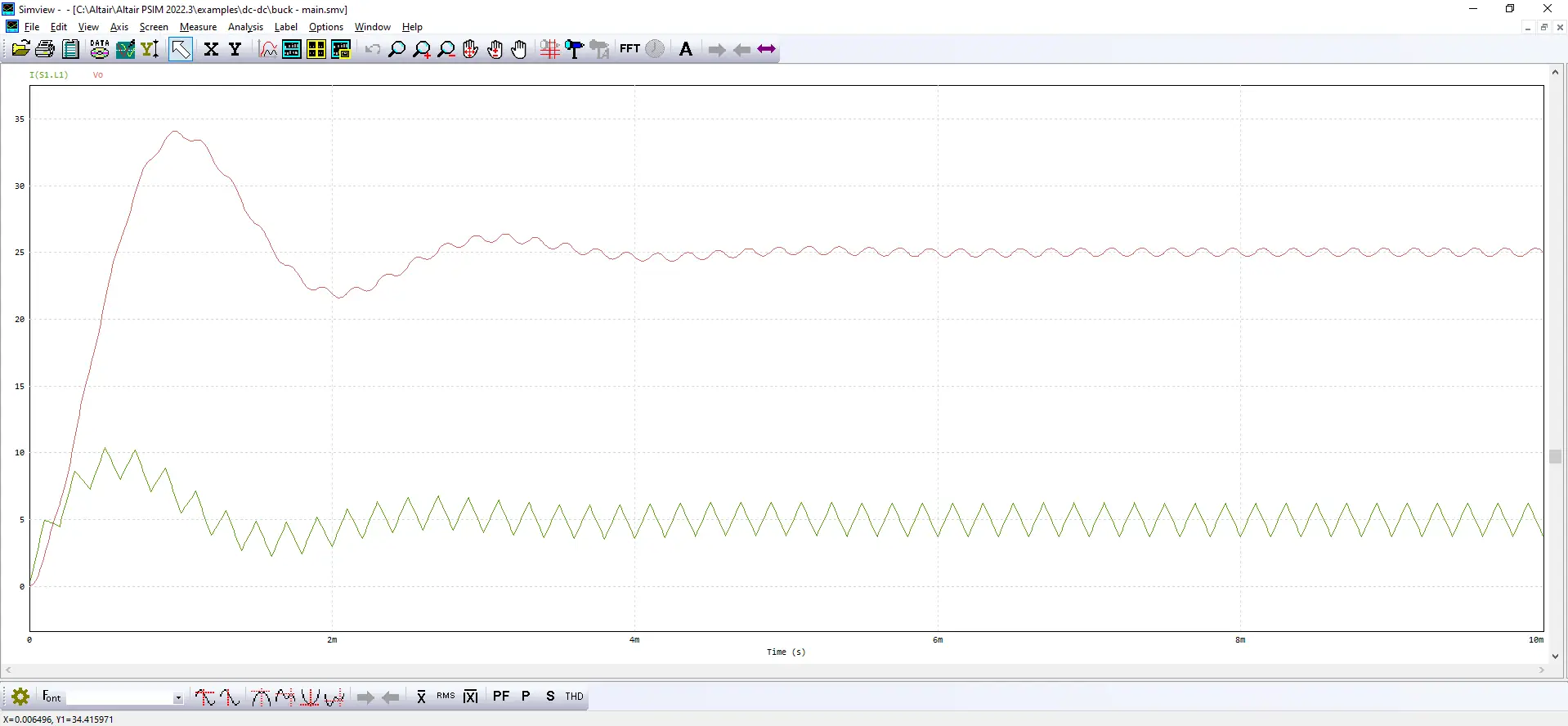Image resolution: width=1568 pixels, height=726 pixels.
Task: Click the Time (s) axis label
Action: click(786, 652)
